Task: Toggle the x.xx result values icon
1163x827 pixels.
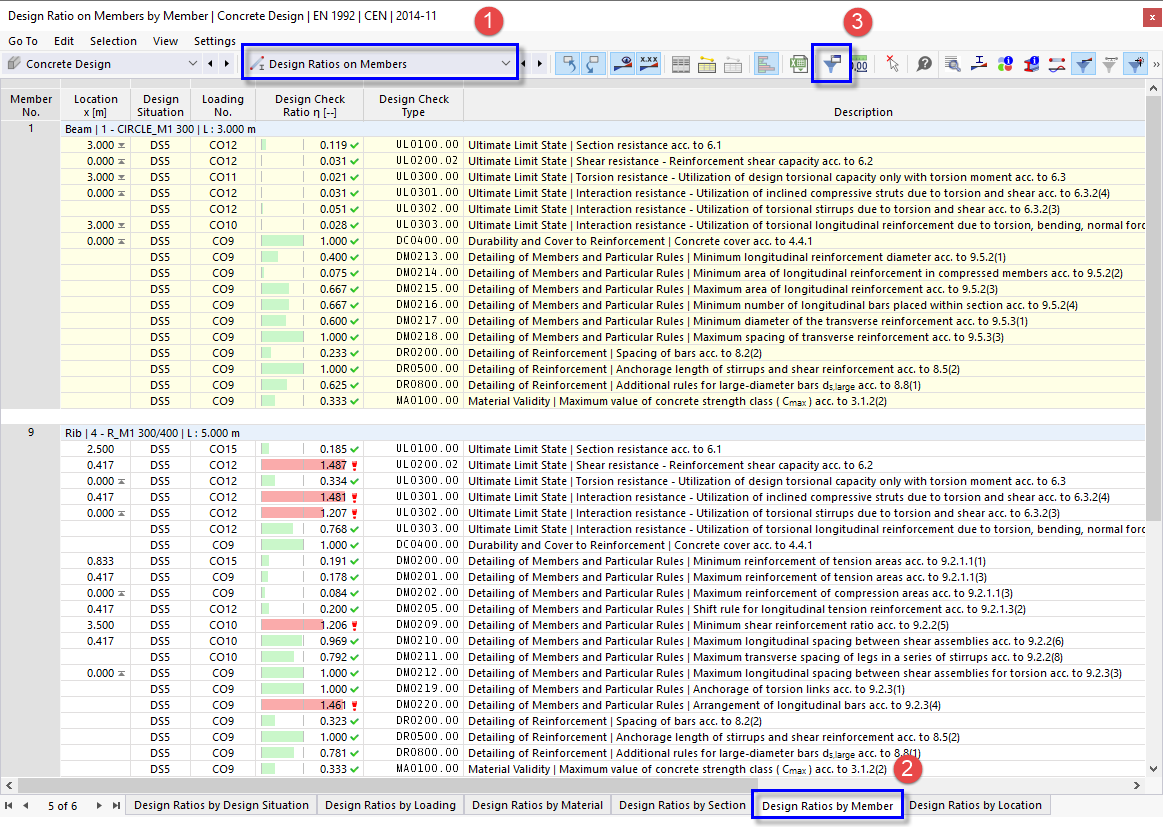Action: pyautogui.click(x=648, y=64)
